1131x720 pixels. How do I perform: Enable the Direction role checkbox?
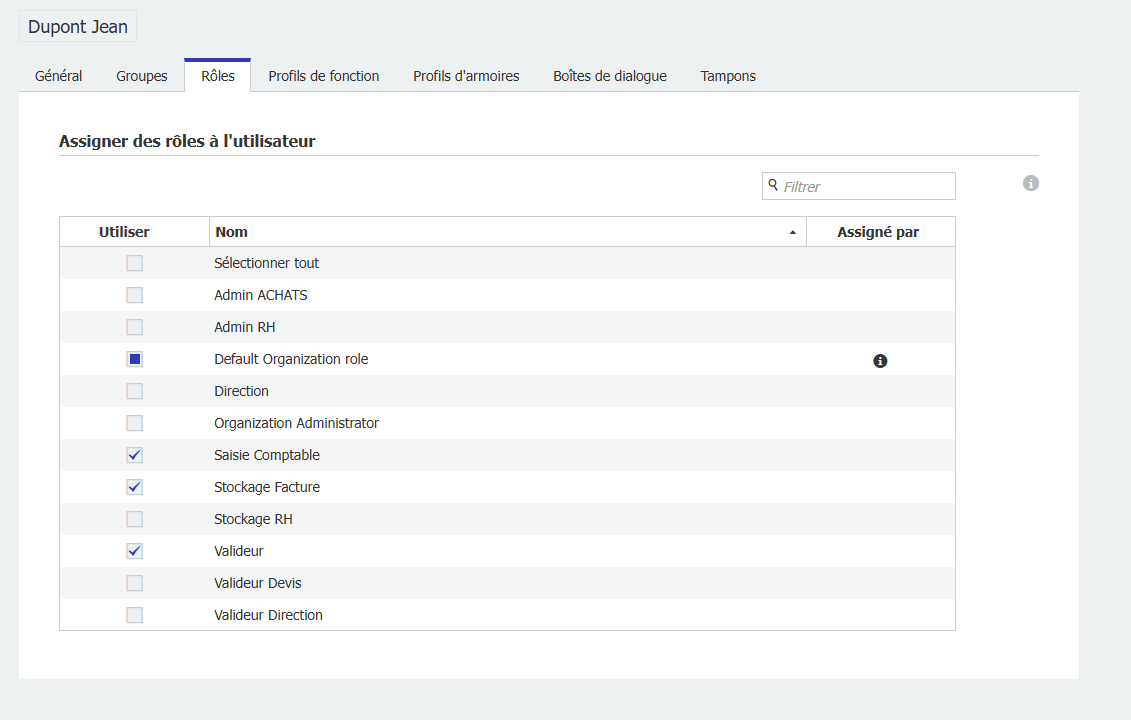[135, 391]
